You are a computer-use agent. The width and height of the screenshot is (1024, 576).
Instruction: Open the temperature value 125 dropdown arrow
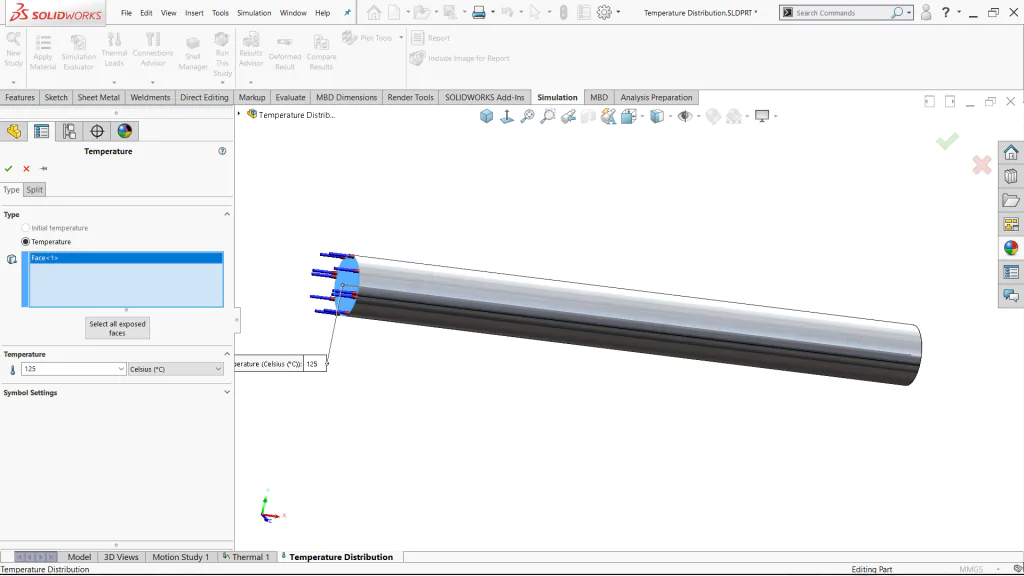coord(121,369)
